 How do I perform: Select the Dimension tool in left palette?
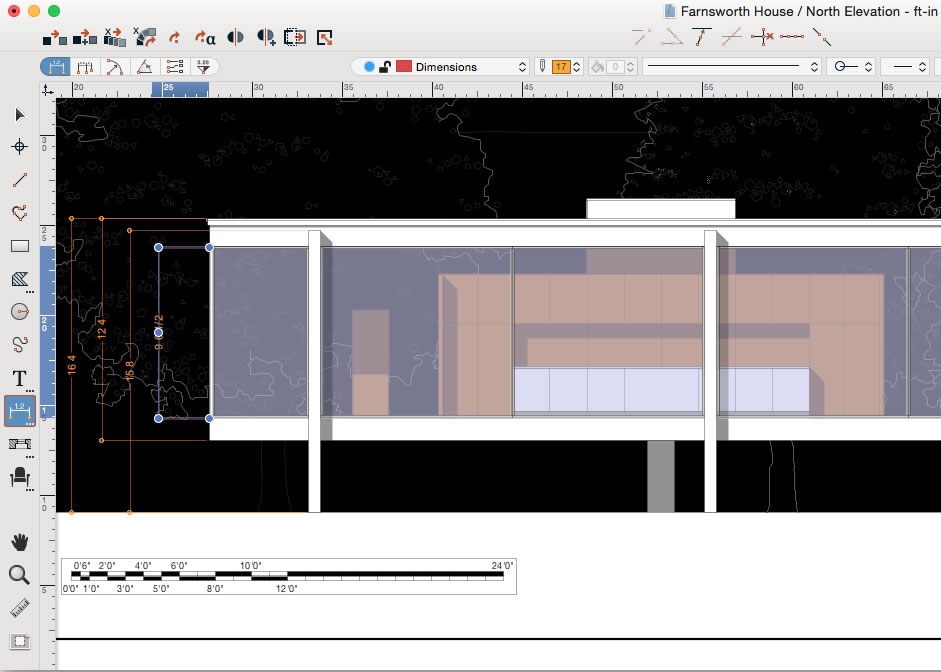[20, 411]
